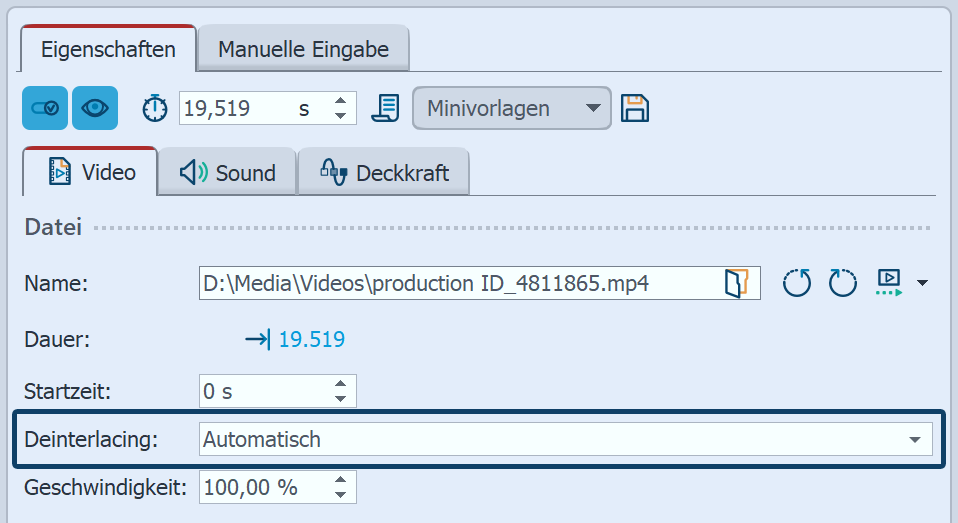Viewport: 958px width, 523px height.
Task: Toggle the blue switch button
Action: point(45,108)
